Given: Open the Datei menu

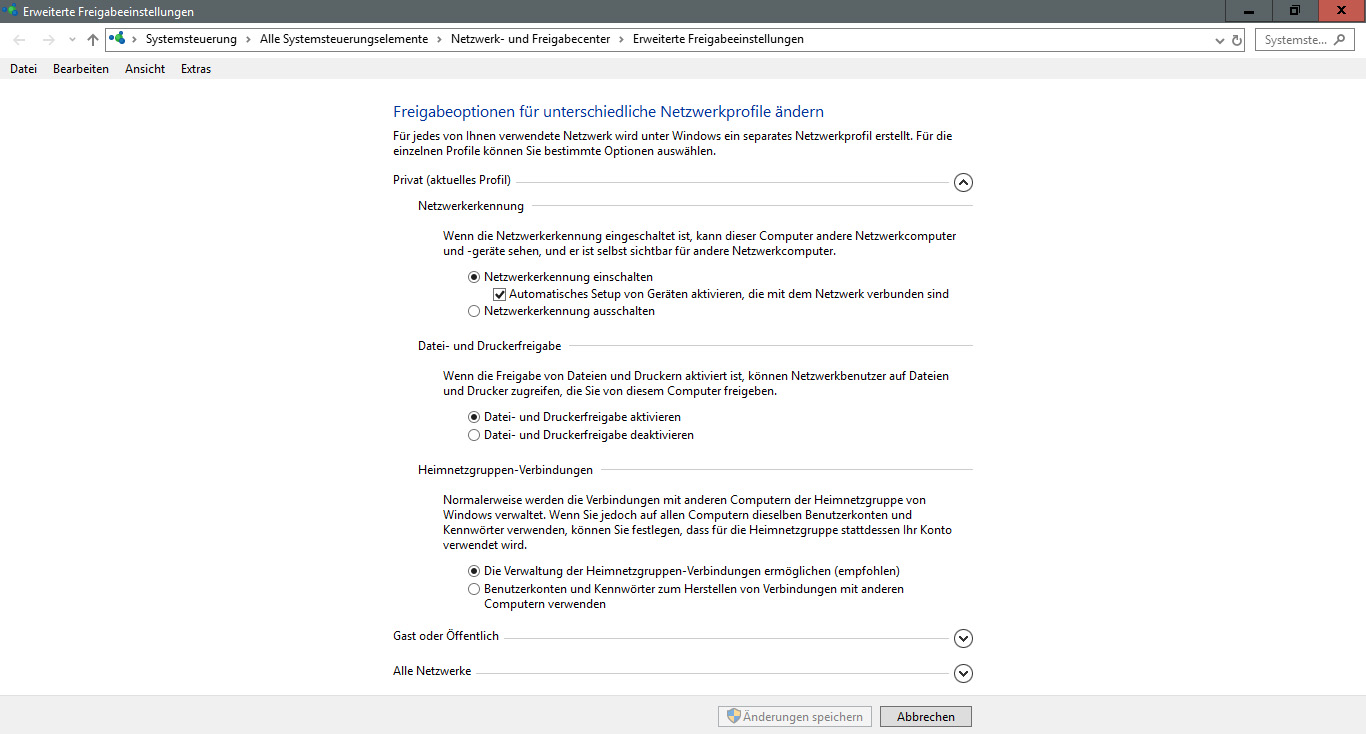Looking at the screenshot, I should tap(23, 69).
